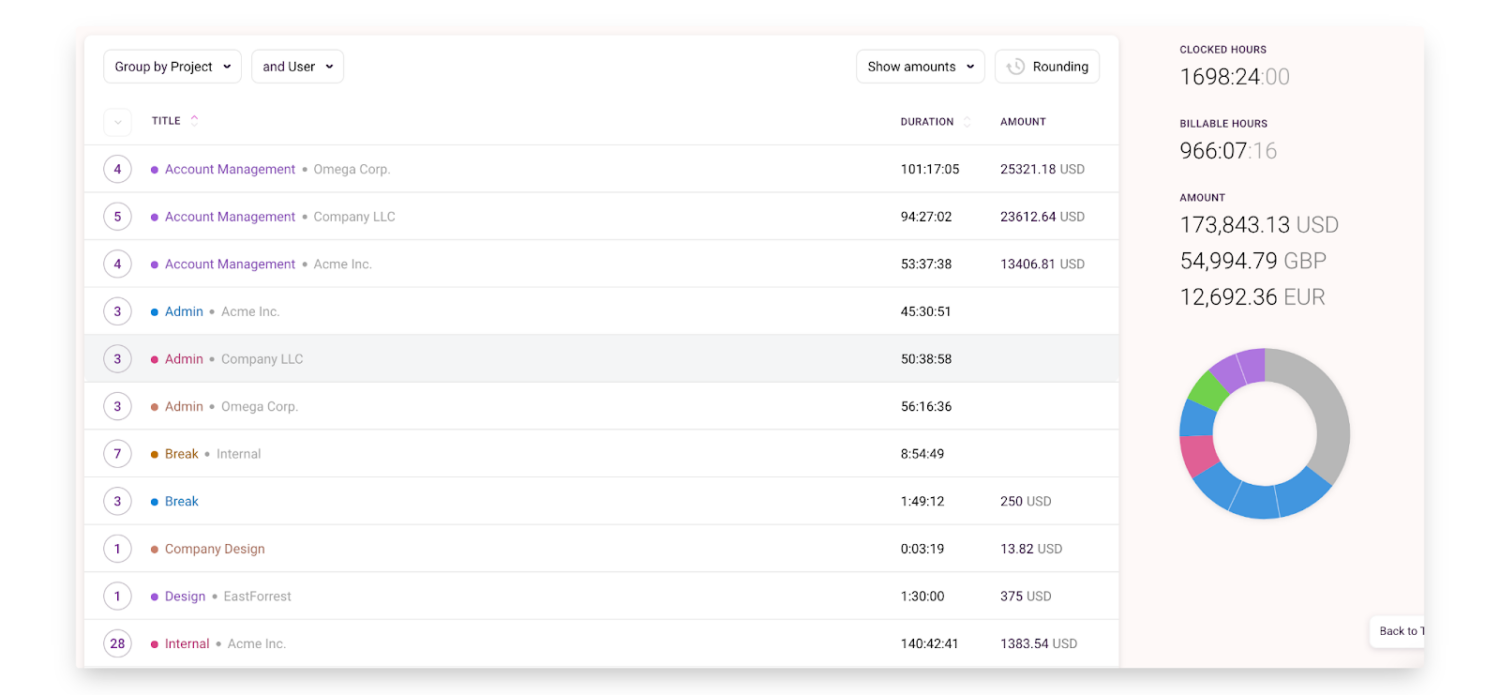The width and height of the screenshot is (1500, 695).
Task: Click the purple dot beside Account Management Omega Corp
Action: click(153, 169)
